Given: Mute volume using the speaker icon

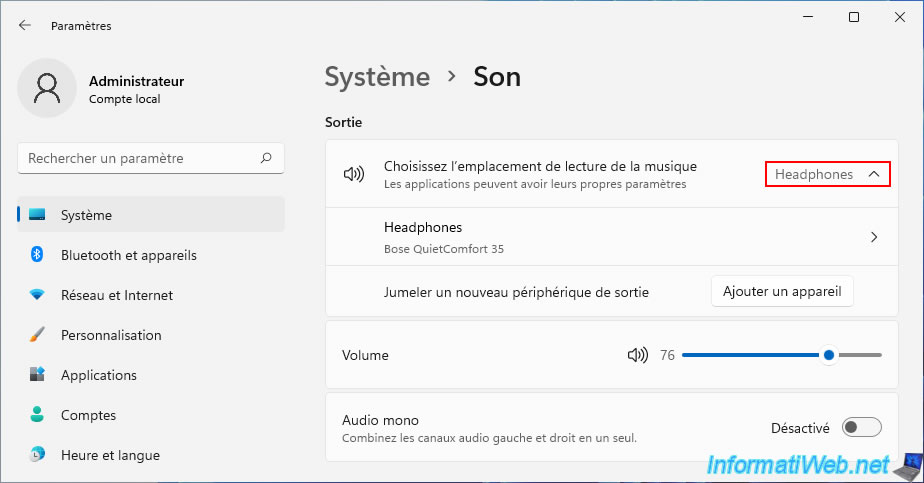Looking at the screenshot, I should pos(637,355).
